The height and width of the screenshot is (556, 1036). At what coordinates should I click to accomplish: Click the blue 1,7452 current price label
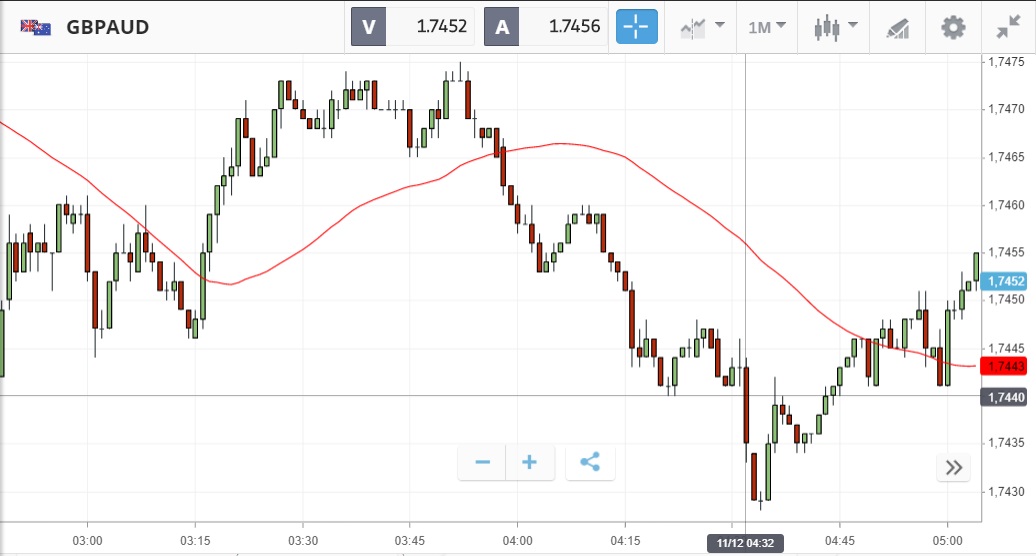pyautogui.click(x=1005, y=281)
